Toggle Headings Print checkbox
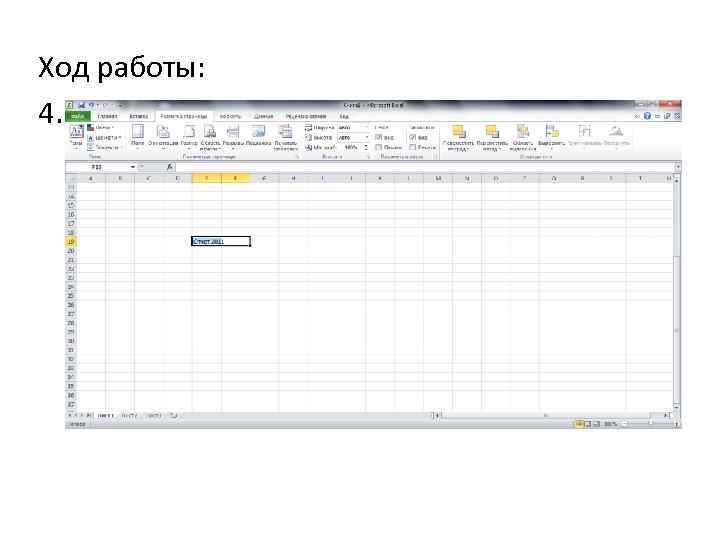Screen dimensions: 720x540 [413, 147]
